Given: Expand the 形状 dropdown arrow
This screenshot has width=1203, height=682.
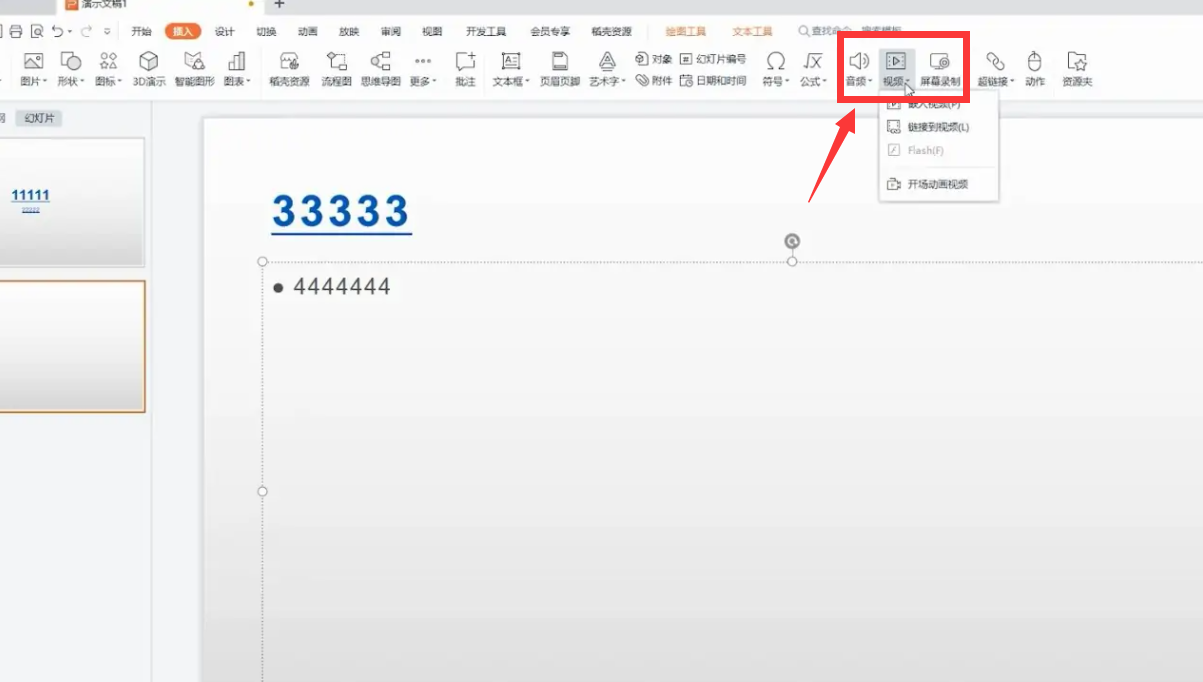Looking at the screenshot, I should click(82, 82).
